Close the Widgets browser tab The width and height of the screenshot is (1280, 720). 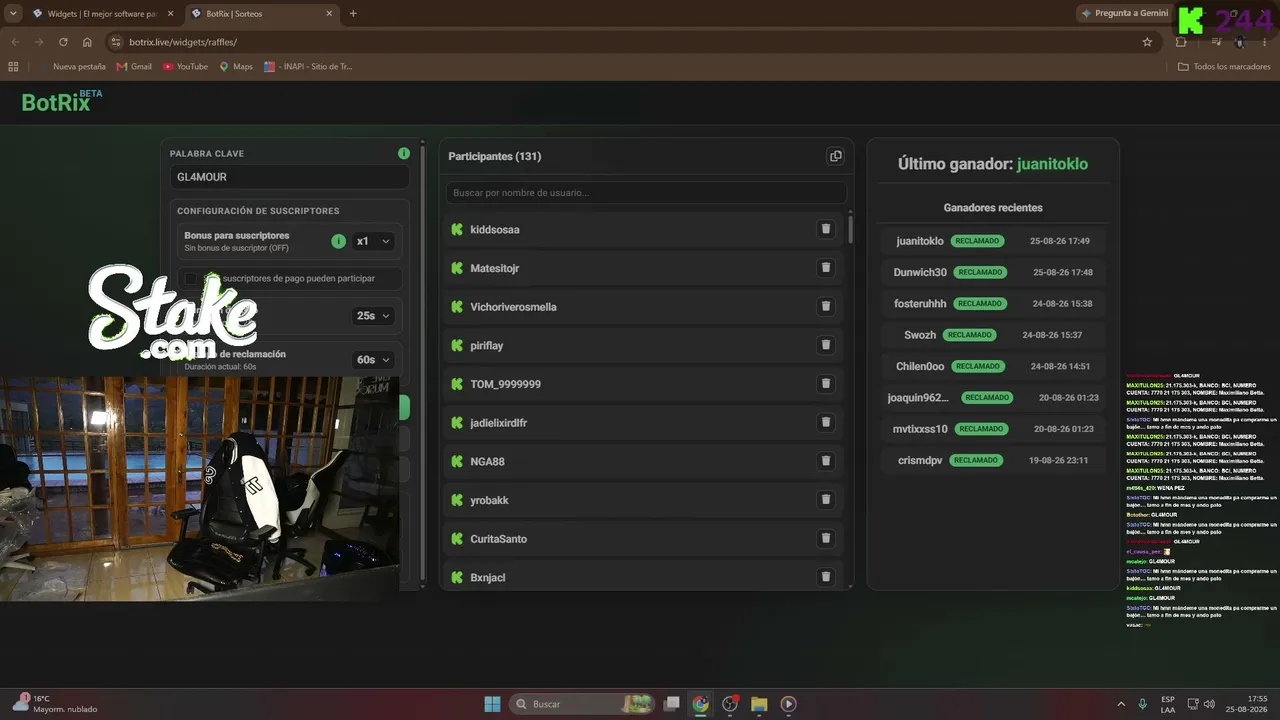coord(173,14)
